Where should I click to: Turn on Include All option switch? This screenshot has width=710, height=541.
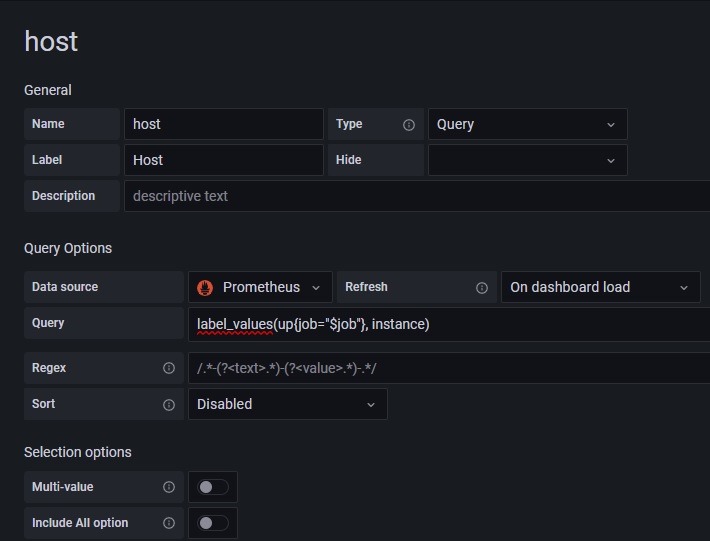click(213, 523)
